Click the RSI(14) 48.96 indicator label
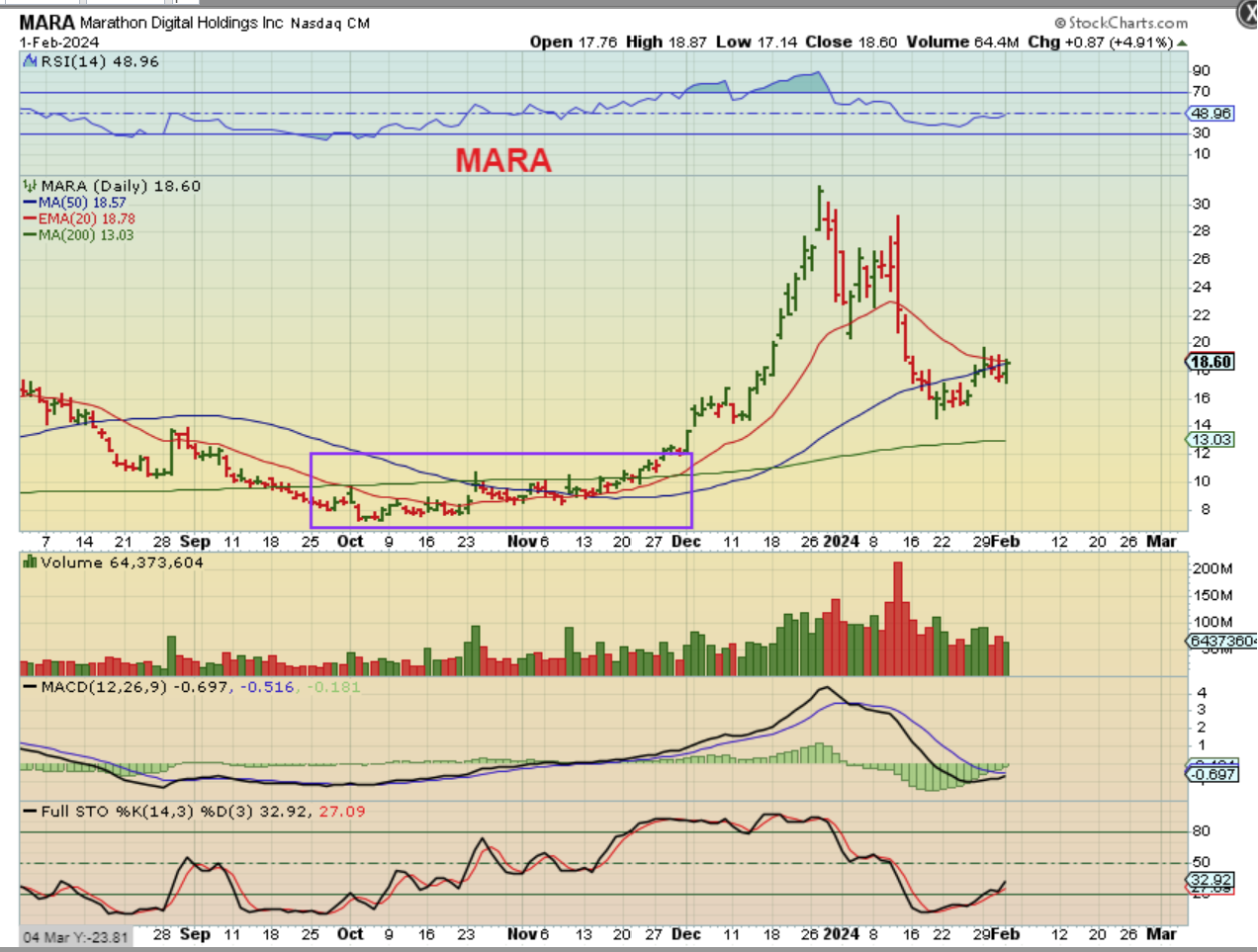Screen dimensions: 1258x952 100,61
